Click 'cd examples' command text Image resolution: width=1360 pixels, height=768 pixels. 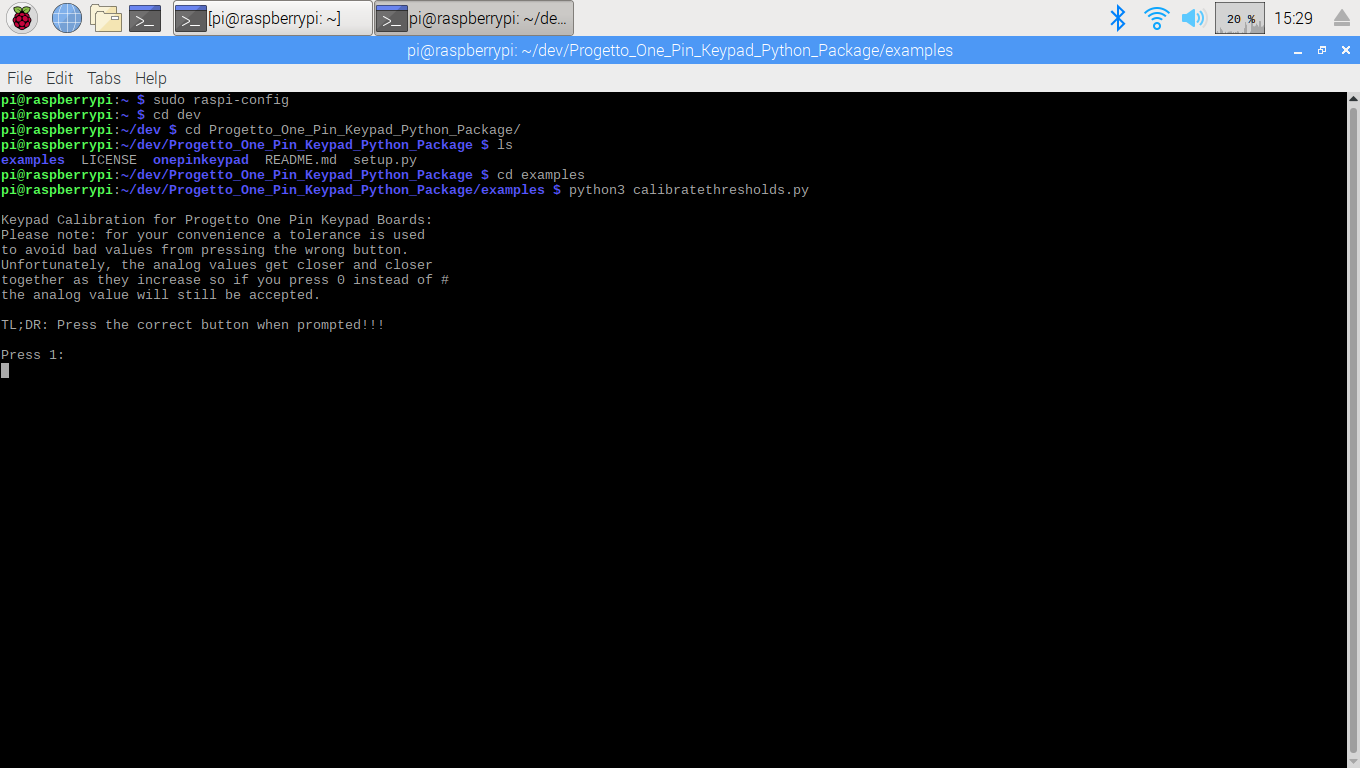541,175
